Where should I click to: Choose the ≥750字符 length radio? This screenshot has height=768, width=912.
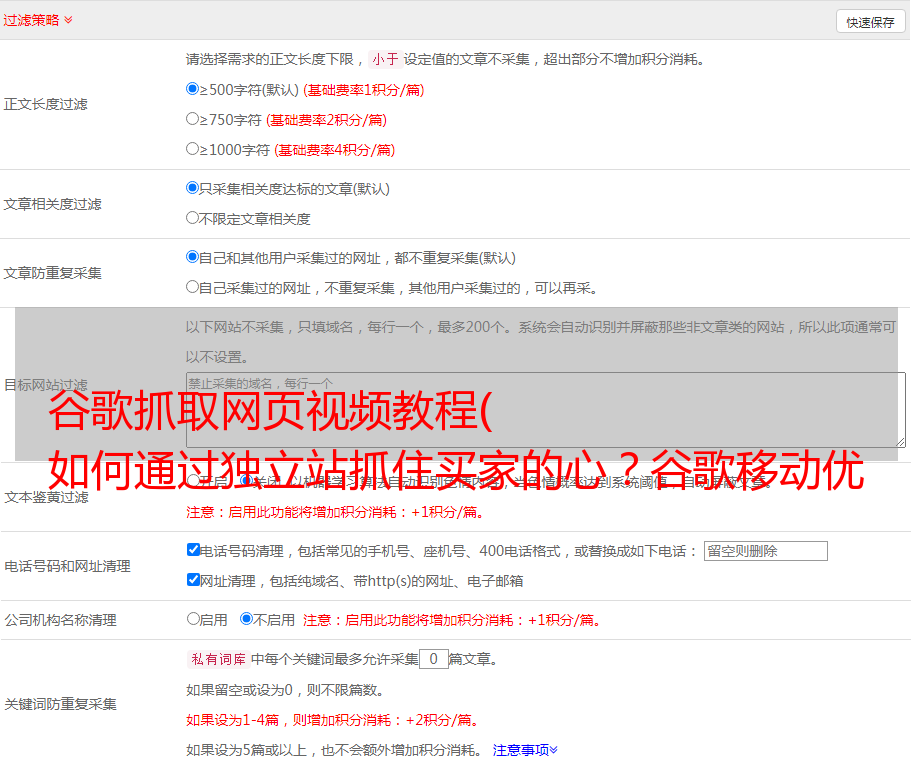[x=193, y=119]
